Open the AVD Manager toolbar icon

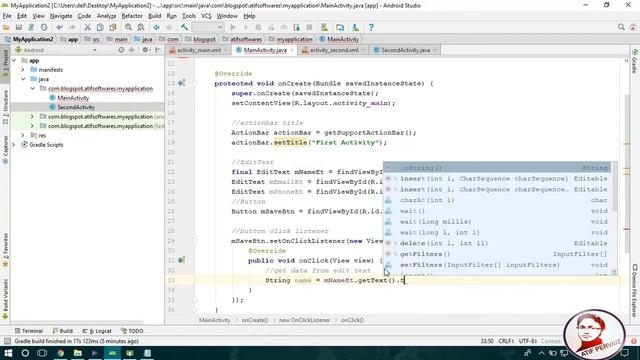click(324, 27)
